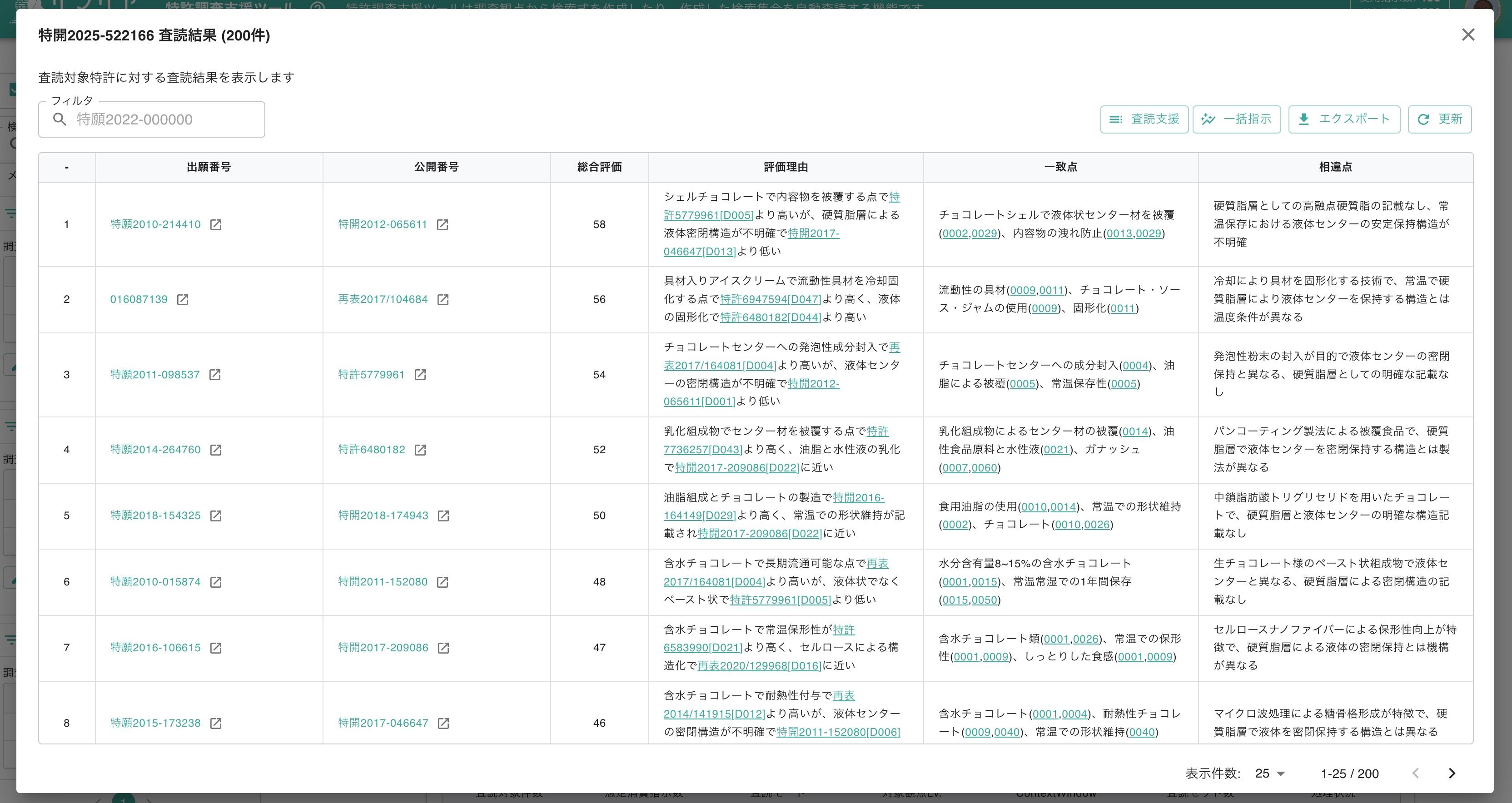The width and height of the screenshot is (1512, 803).
Task: Open external link icon next to 特開2017-209086 in row 7
Action: tap(444, 648)
